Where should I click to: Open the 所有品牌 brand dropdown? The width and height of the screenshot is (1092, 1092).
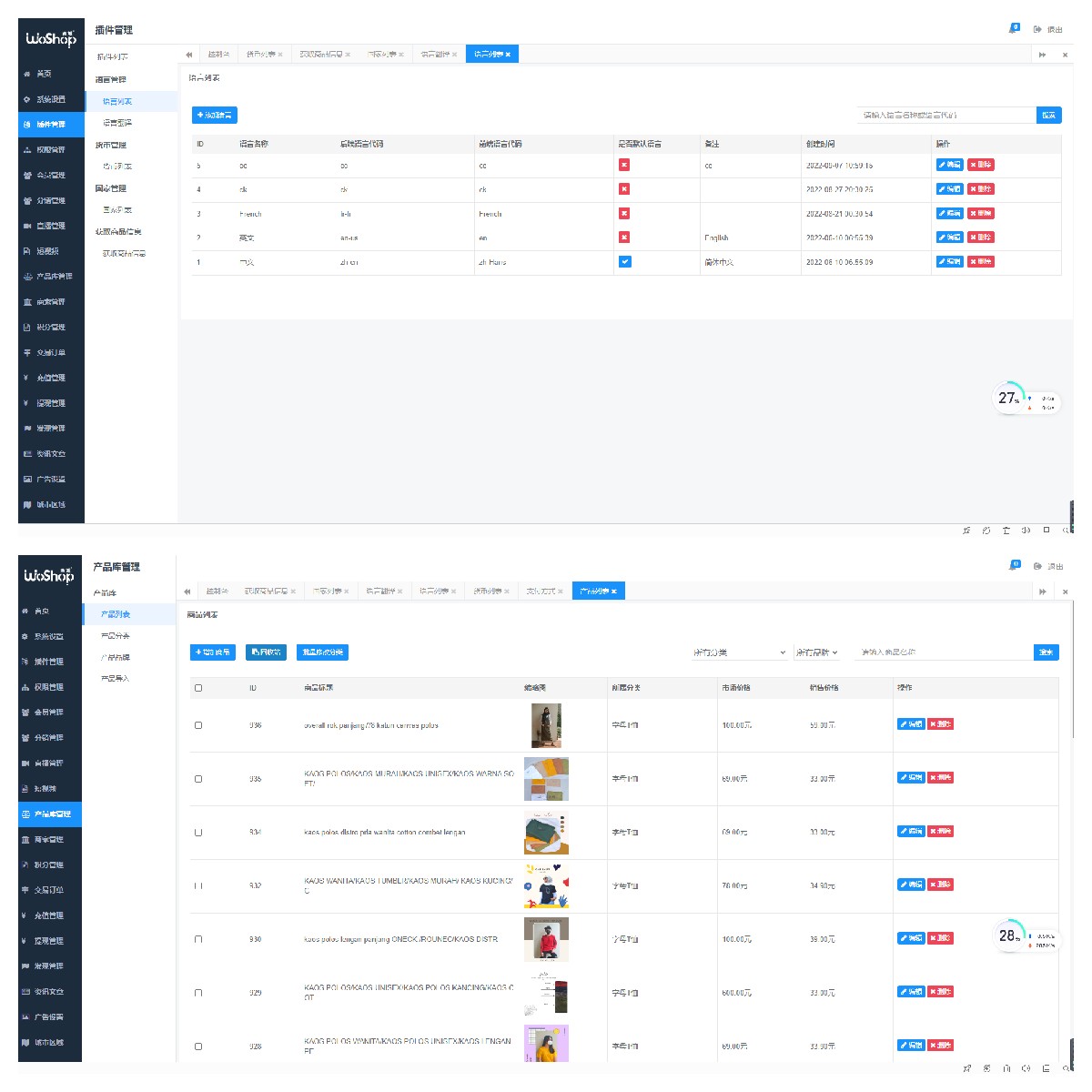click(816, 652)
